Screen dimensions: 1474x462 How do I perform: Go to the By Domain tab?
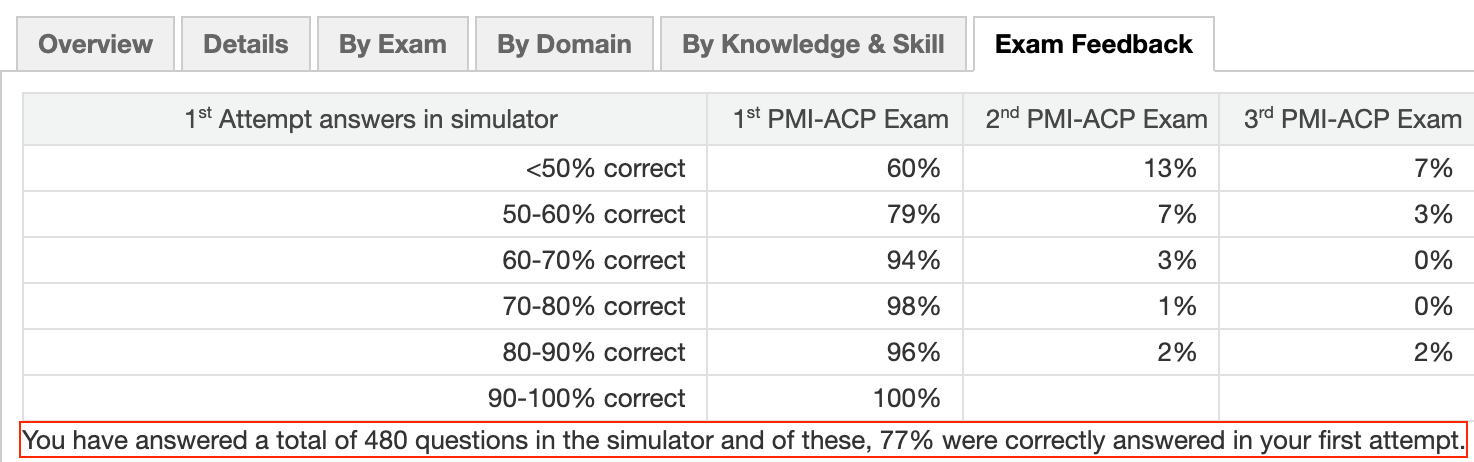564,44
